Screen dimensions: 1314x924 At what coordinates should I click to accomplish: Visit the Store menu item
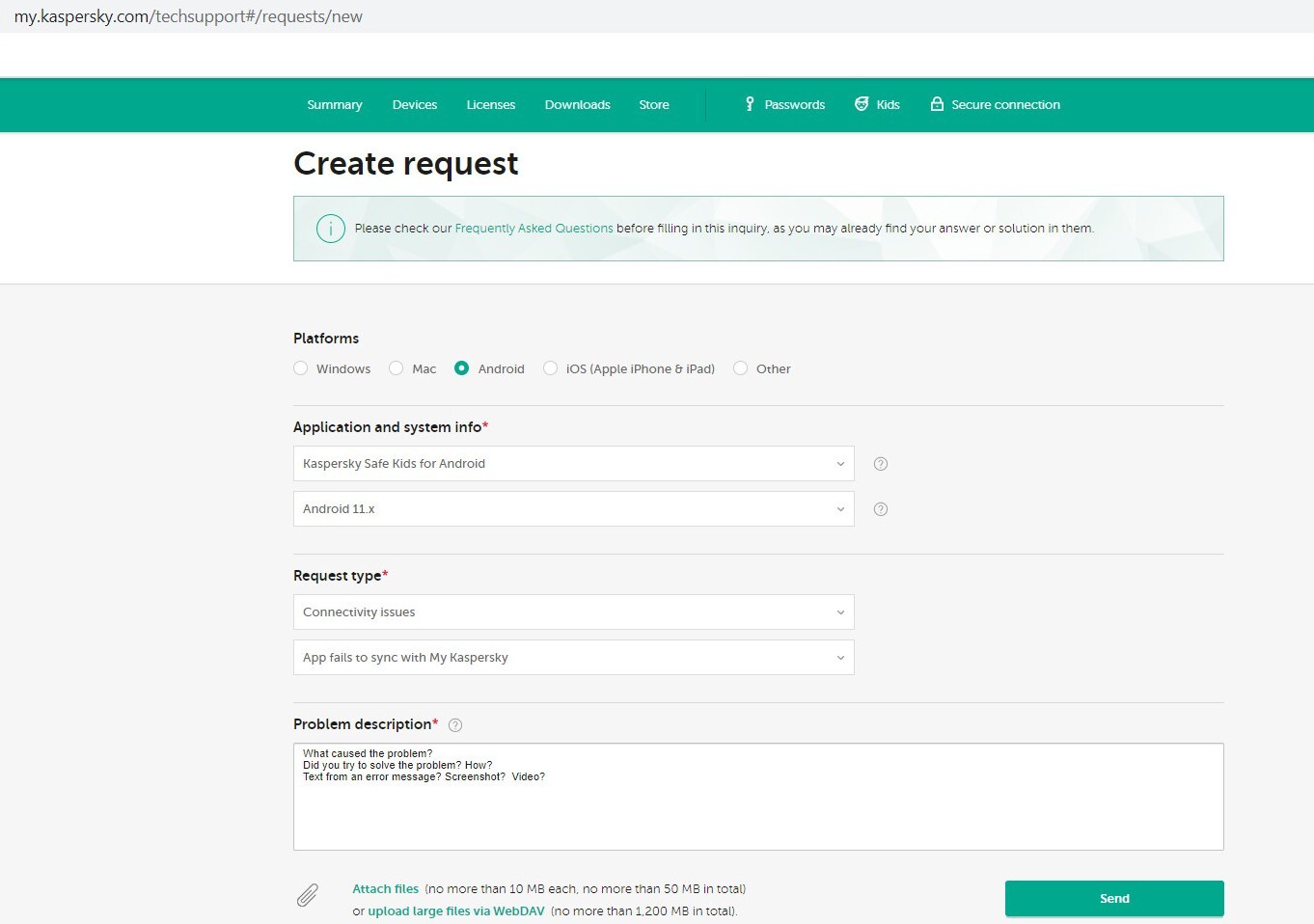654,105
